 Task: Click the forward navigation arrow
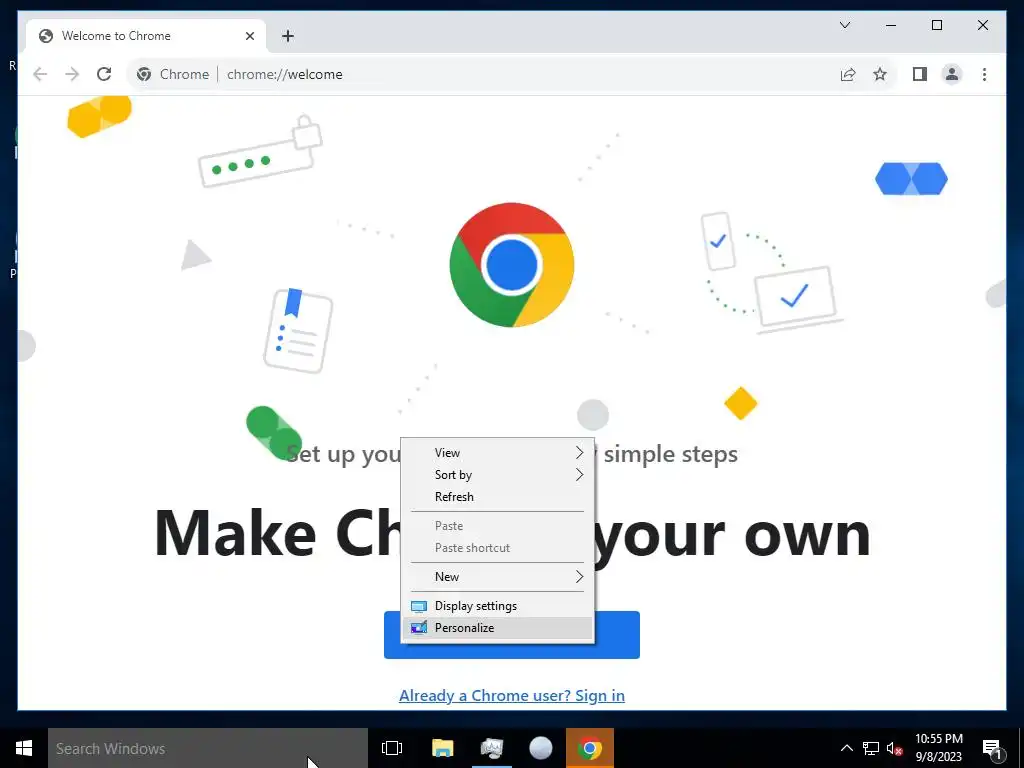[x=72, y=74]
